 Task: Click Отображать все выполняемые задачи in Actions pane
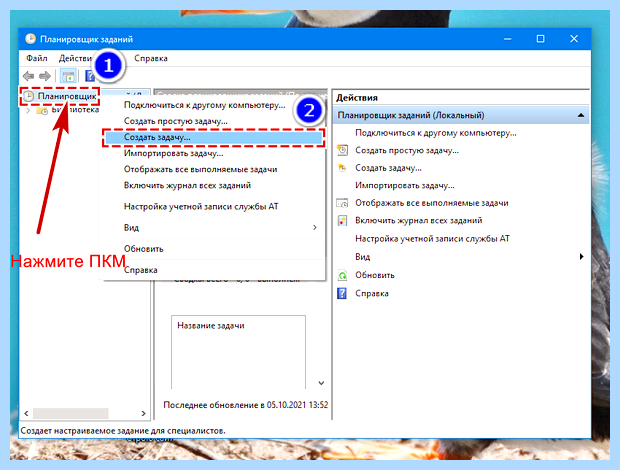point(432,203)
